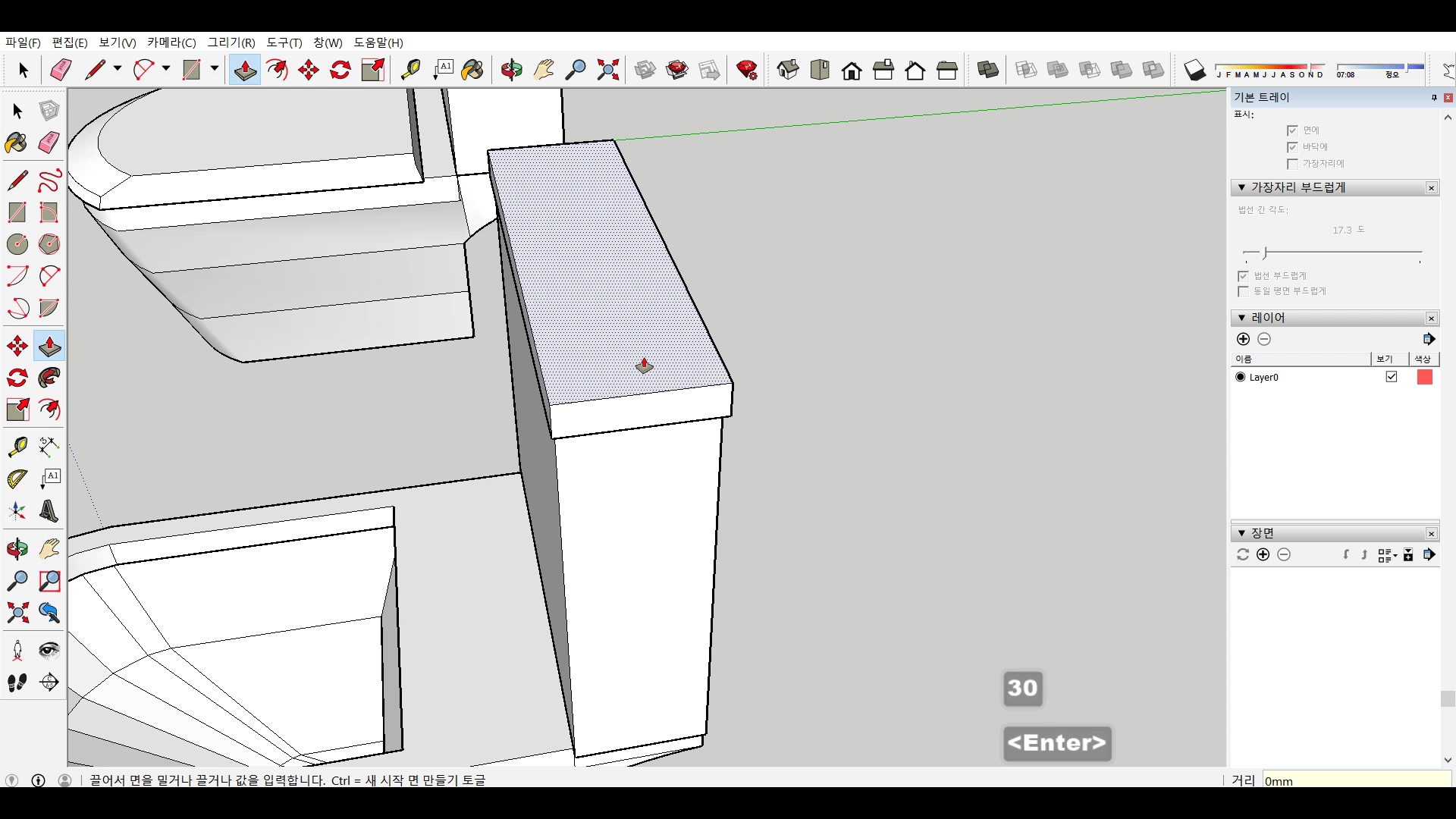The width and height of the screenshot is (1456, 819).
Task: Switch to the Iso house view icon
Action: 788,71
